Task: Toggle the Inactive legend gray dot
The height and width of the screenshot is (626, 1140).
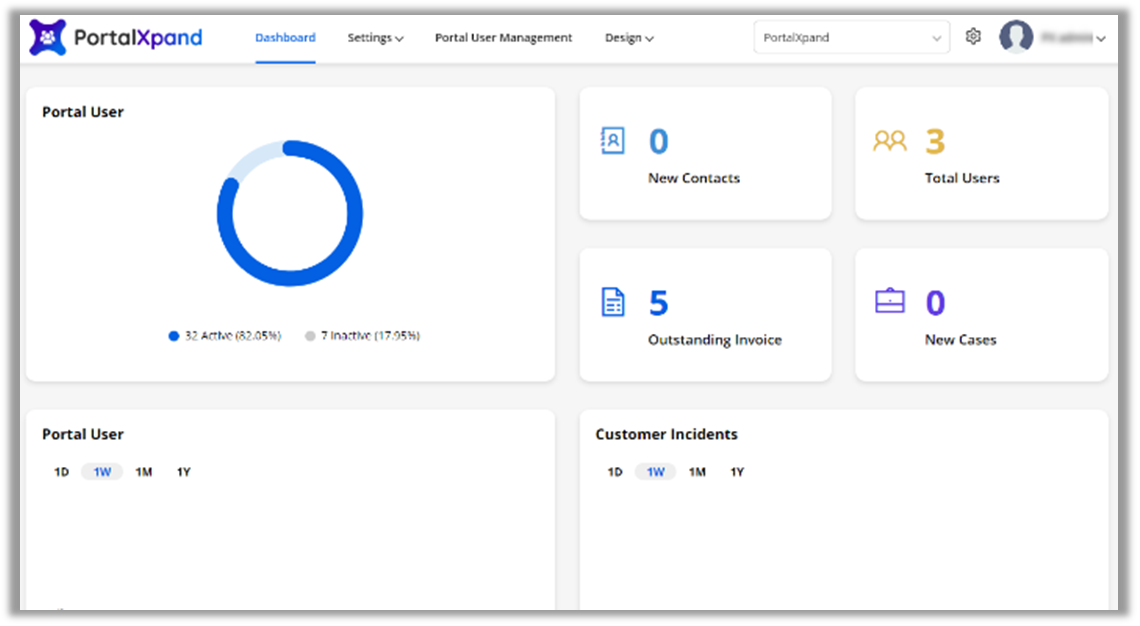Action: pyautogui.click(x=310, y=337)
